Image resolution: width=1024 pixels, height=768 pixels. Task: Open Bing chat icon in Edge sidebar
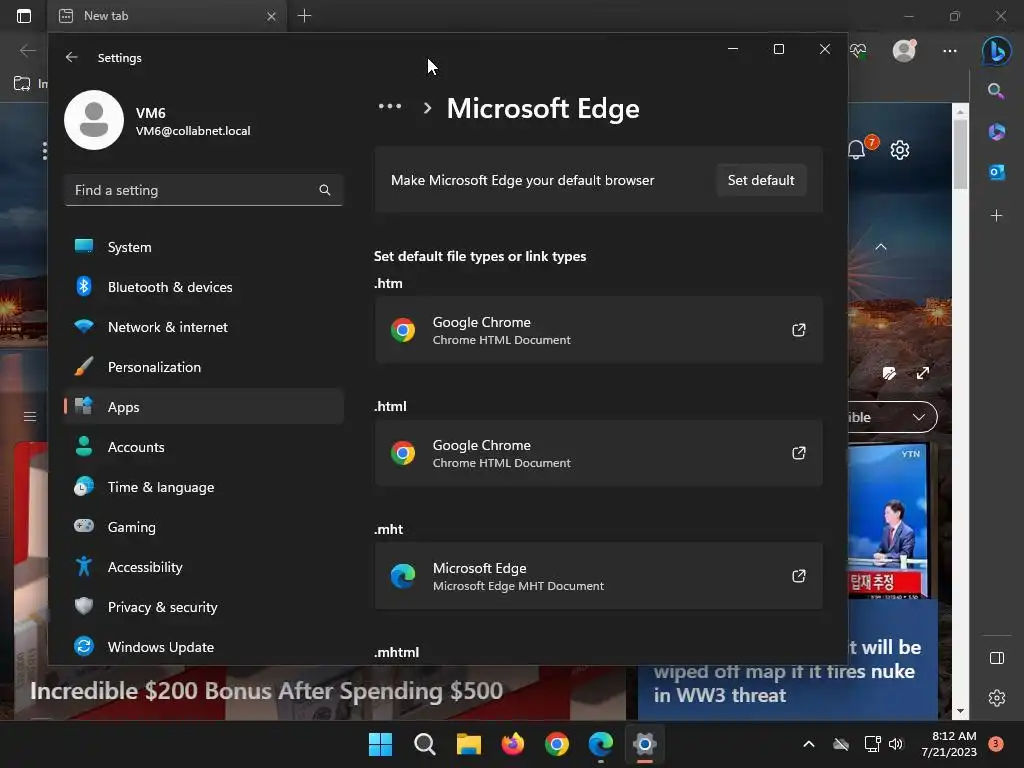pos(997,50)
